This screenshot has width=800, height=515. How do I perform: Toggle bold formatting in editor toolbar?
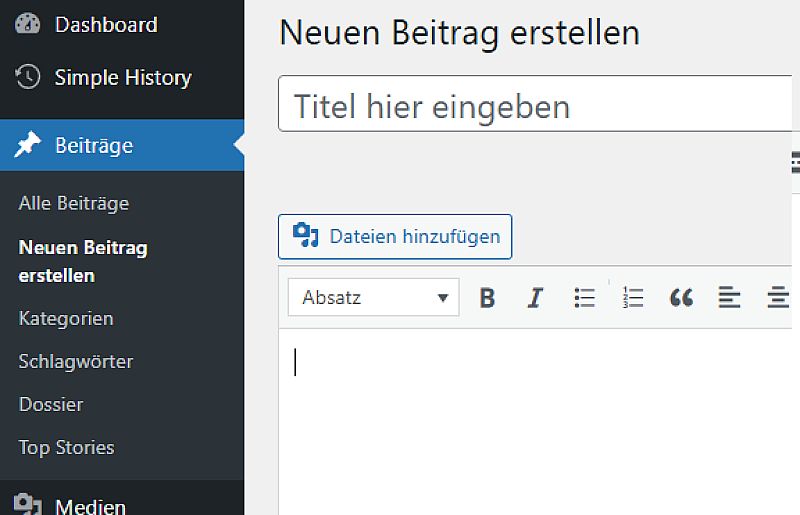point(487,298)
